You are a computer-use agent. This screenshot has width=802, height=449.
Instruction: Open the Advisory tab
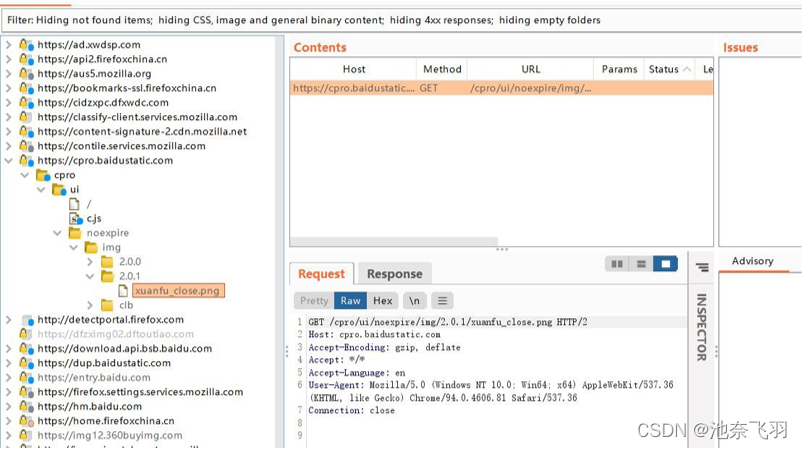752,261
